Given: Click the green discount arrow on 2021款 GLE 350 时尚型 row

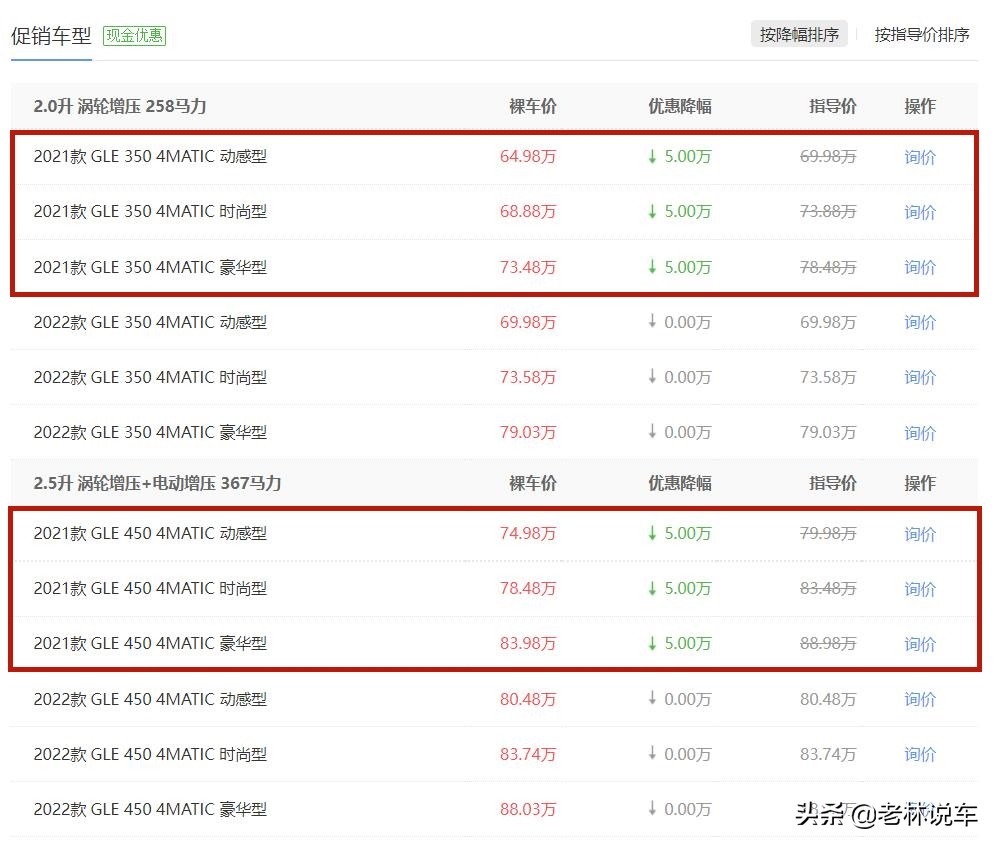Looking at the screenshot, I should [x=653, y=211].
